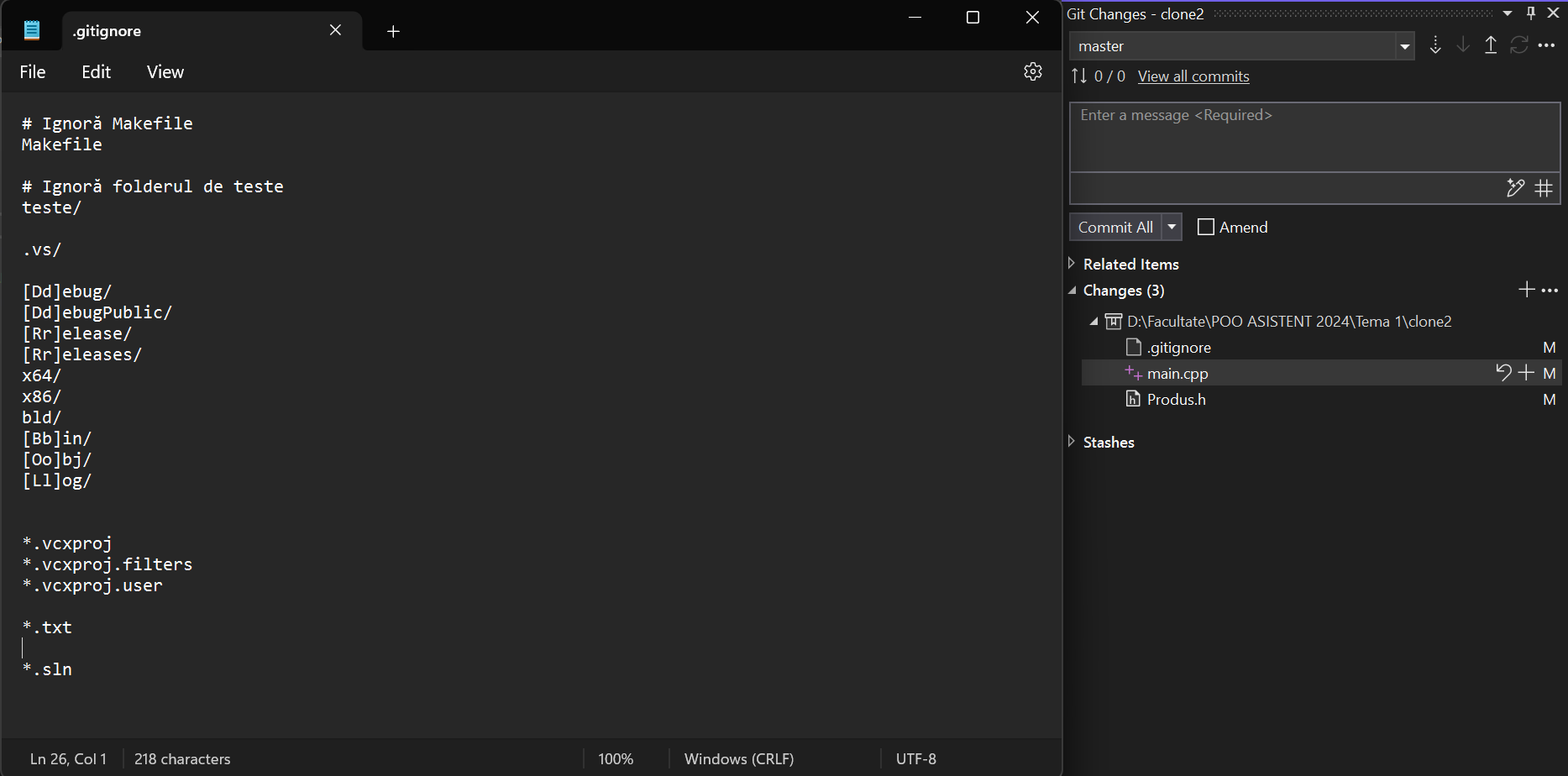Image resolution: width=1568 pixels, height=776 pixels.
Task: Open more options for Git Changes
Action: 1548,45
